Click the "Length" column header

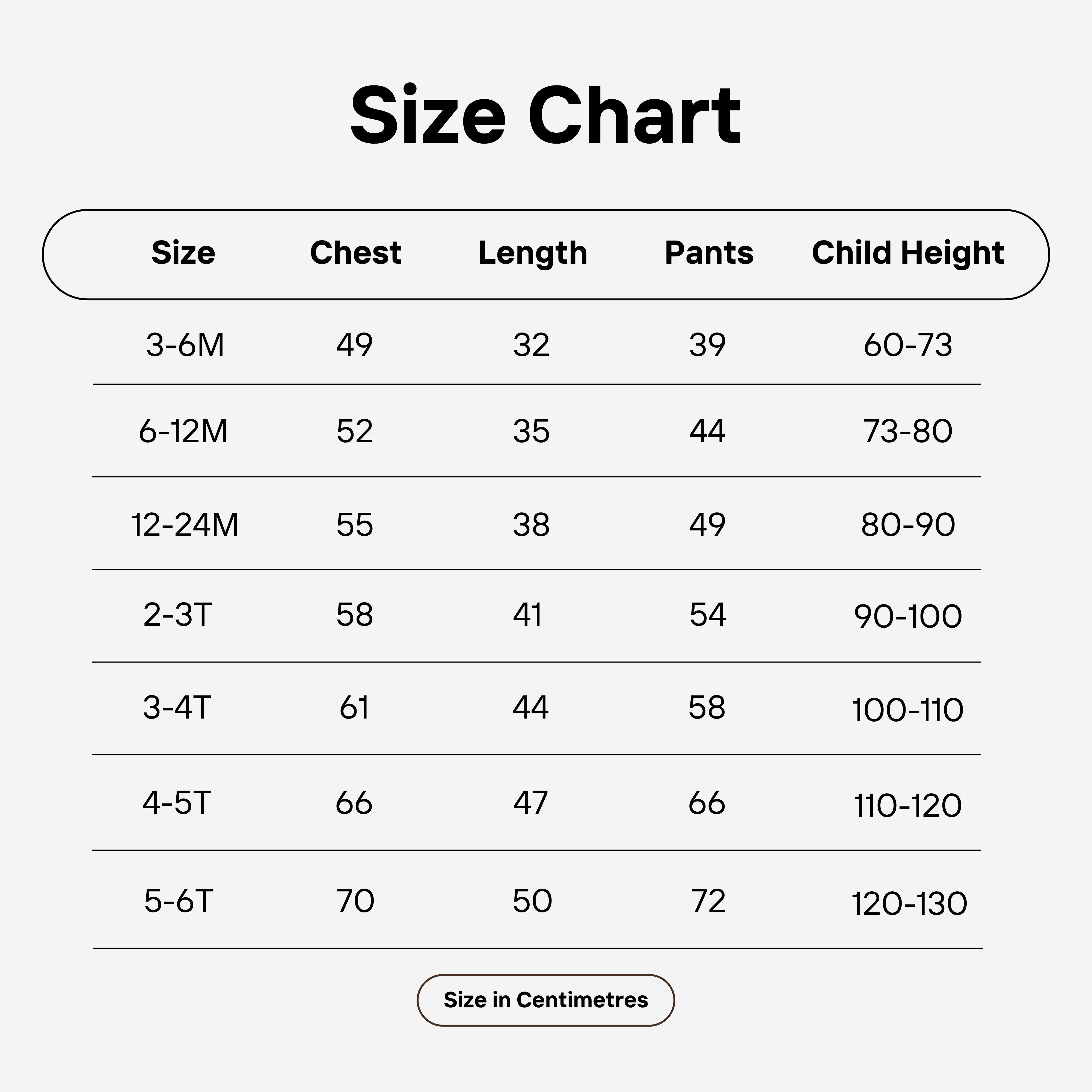(532, 253)
